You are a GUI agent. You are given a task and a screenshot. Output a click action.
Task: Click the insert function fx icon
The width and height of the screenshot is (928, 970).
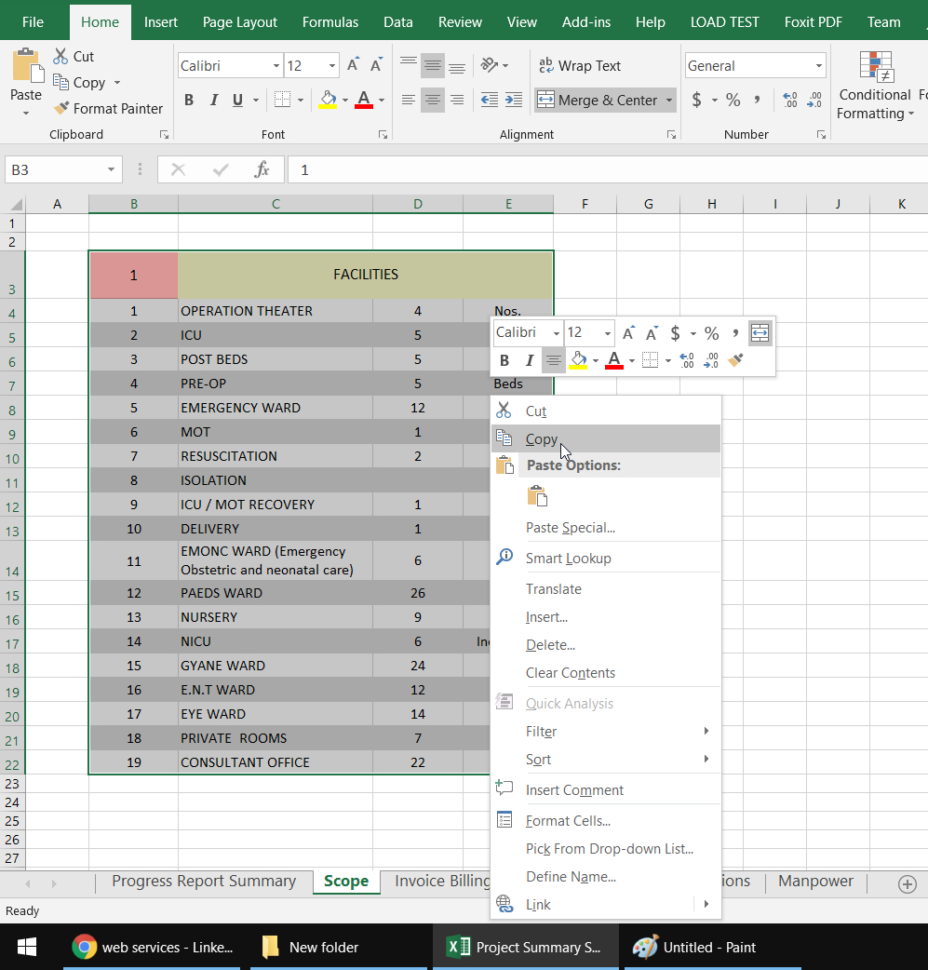click(262, 170)
